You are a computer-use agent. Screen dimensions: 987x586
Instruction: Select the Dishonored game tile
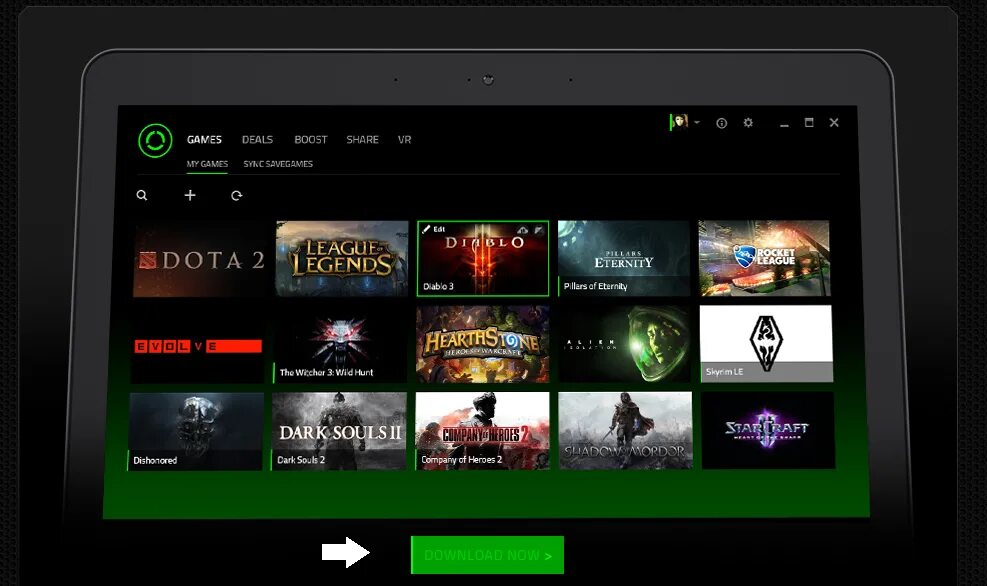click(x=196, y=432)
